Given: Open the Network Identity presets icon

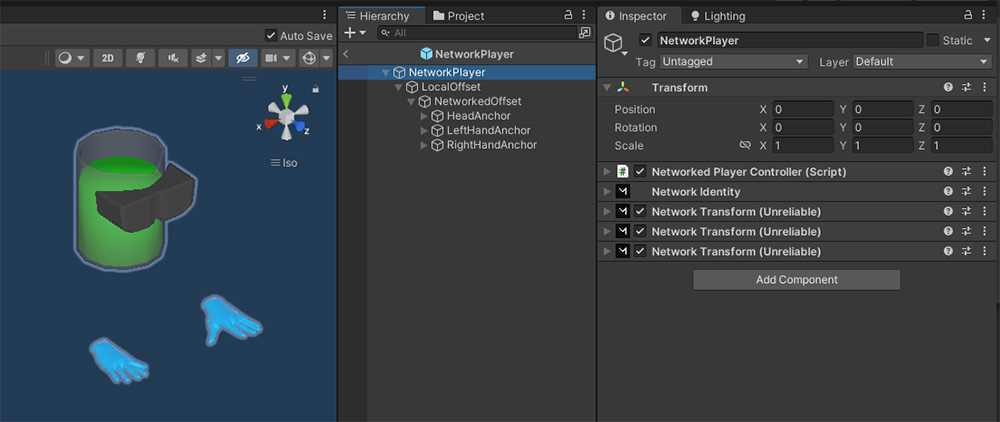Looking at the screenshot, I should pos(966,191).
